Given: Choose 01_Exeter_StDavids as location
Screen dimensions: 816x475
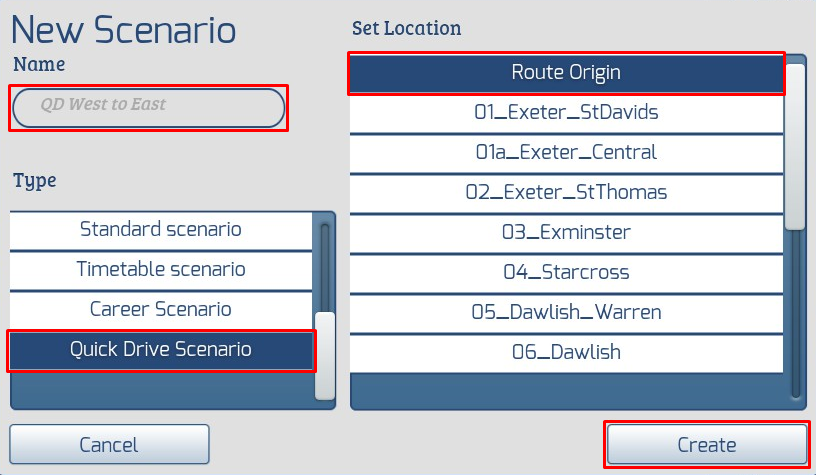Looking at the screenshot, I should (565, 113).
